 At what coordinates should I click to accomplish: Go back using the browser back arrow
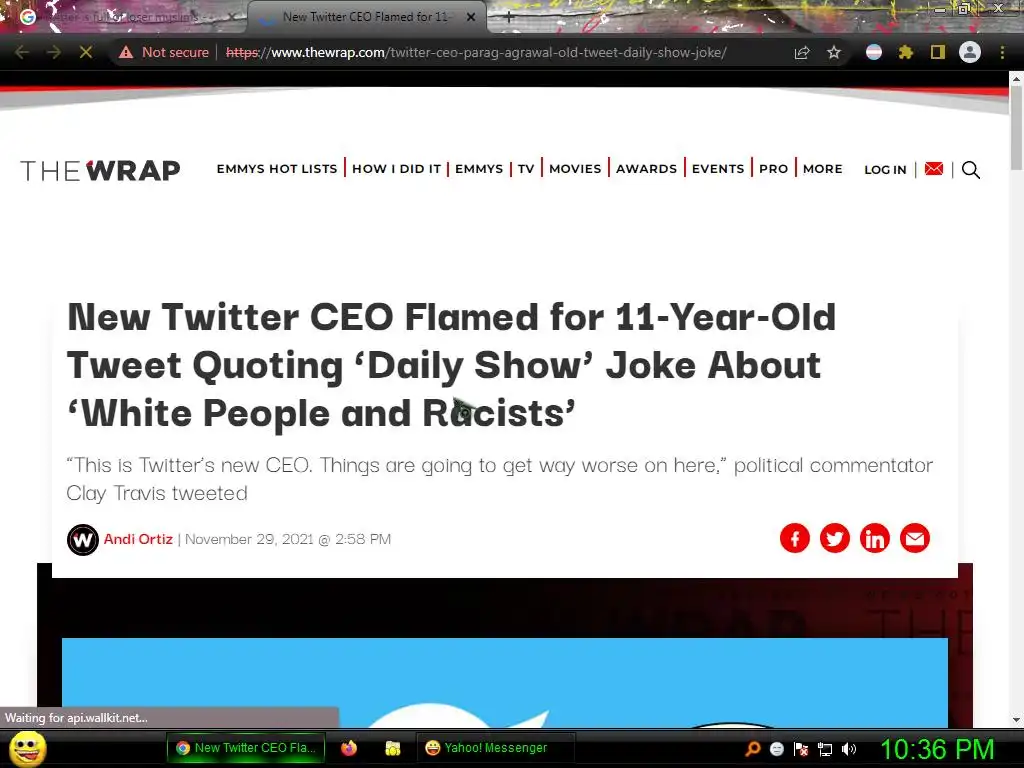point(22,52)
